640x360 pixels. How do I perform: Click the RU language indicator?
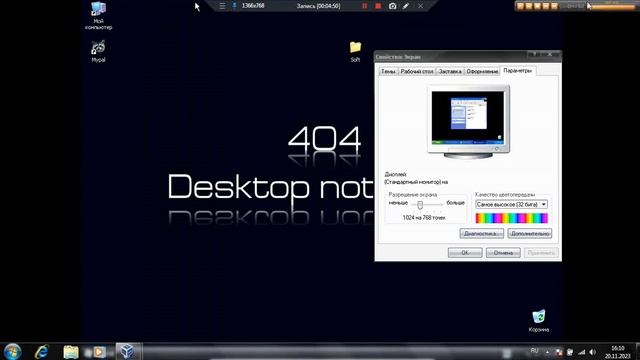click(x=534, y=351)
